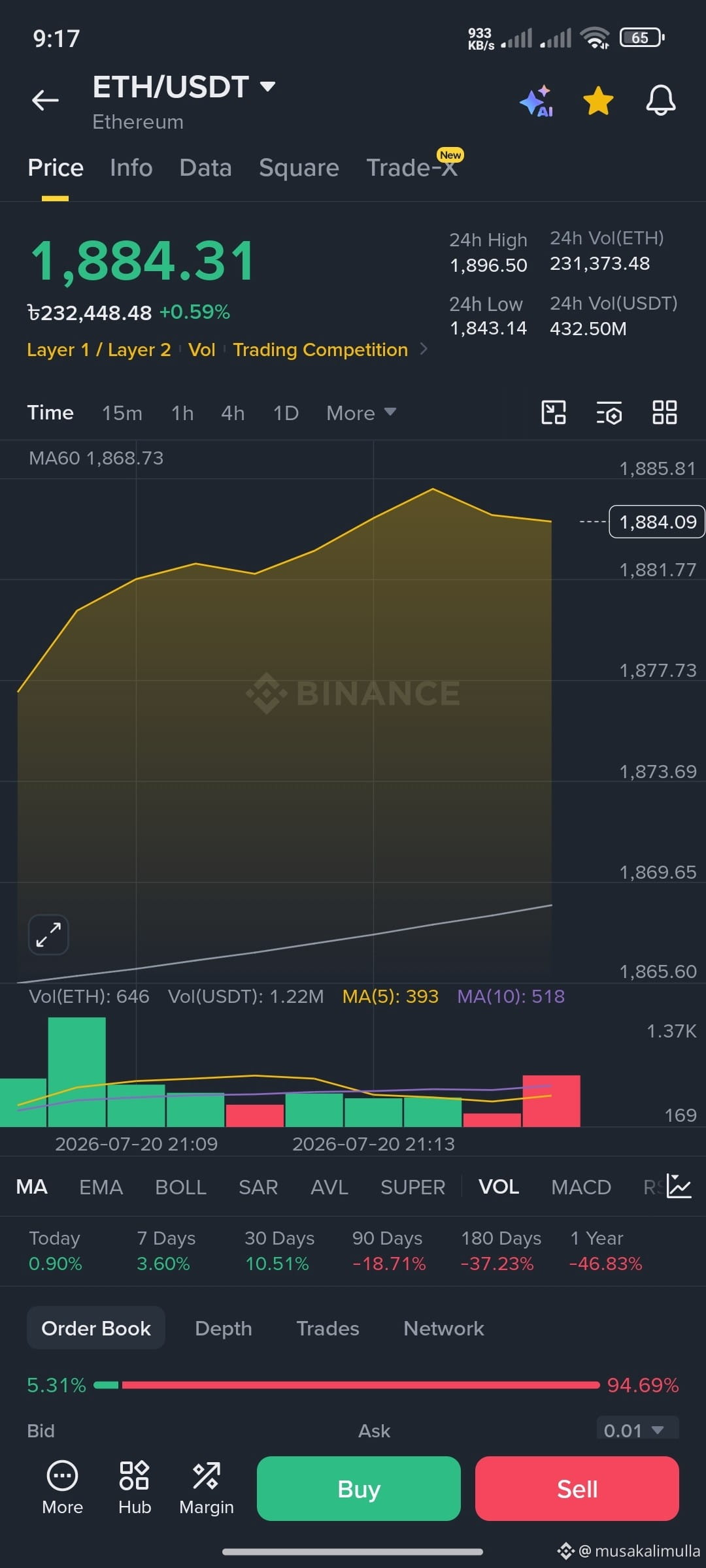Expand the More intervals dropdown
Image resolution: width=706 pixels, height=1568 pixels.
(361, 413)
